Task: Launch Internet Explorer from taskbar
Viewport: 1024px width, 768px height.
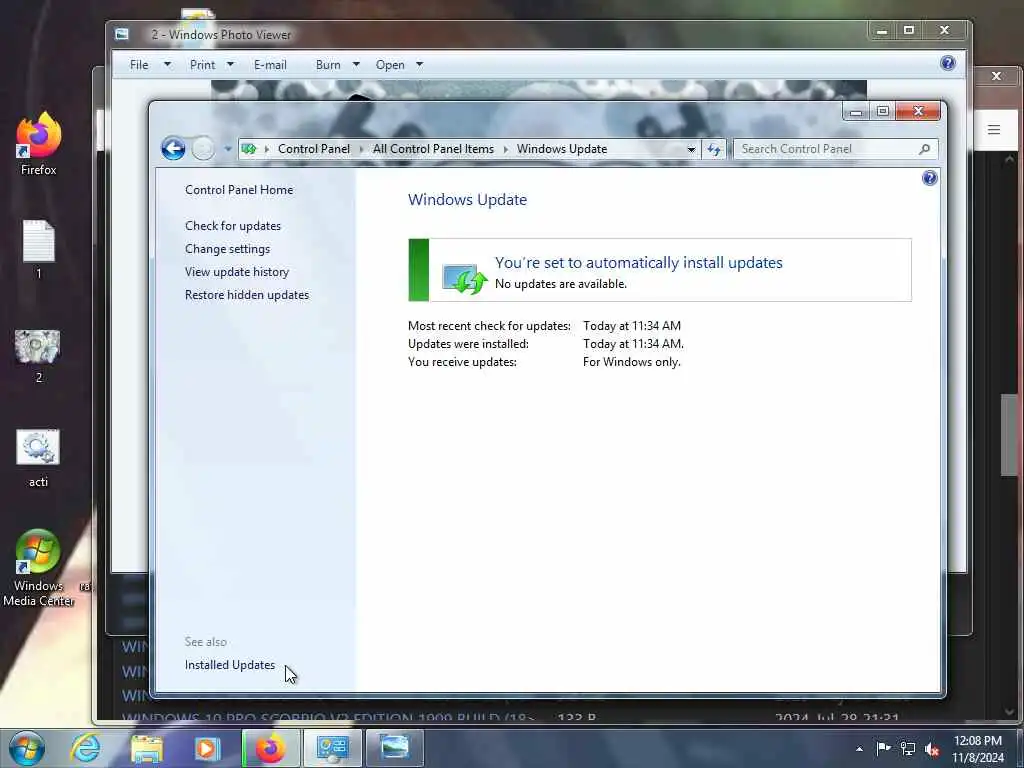Action: click(86, 748)
